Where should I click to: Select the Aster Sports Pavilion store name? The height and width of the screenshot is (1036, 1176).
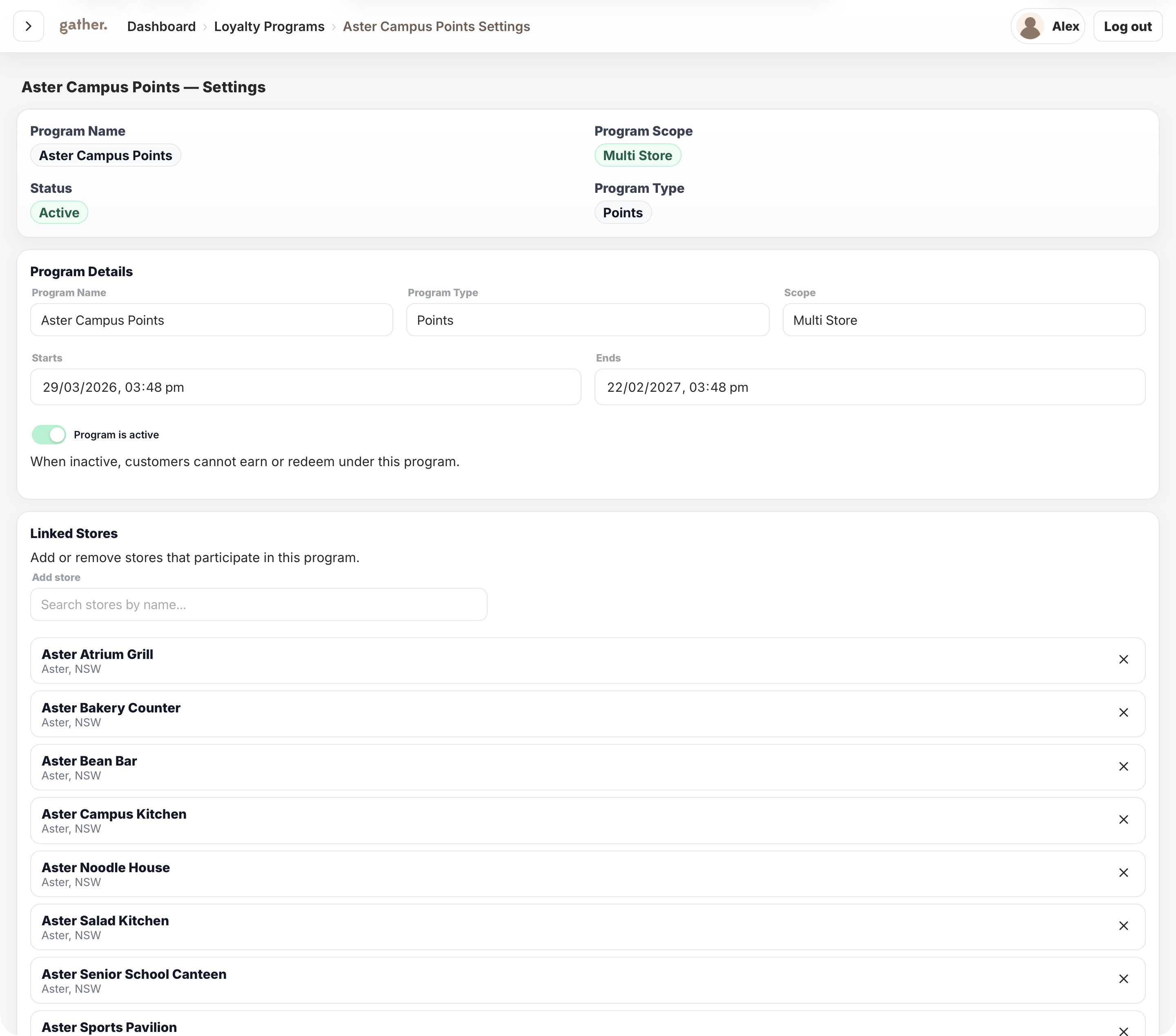109,1027
